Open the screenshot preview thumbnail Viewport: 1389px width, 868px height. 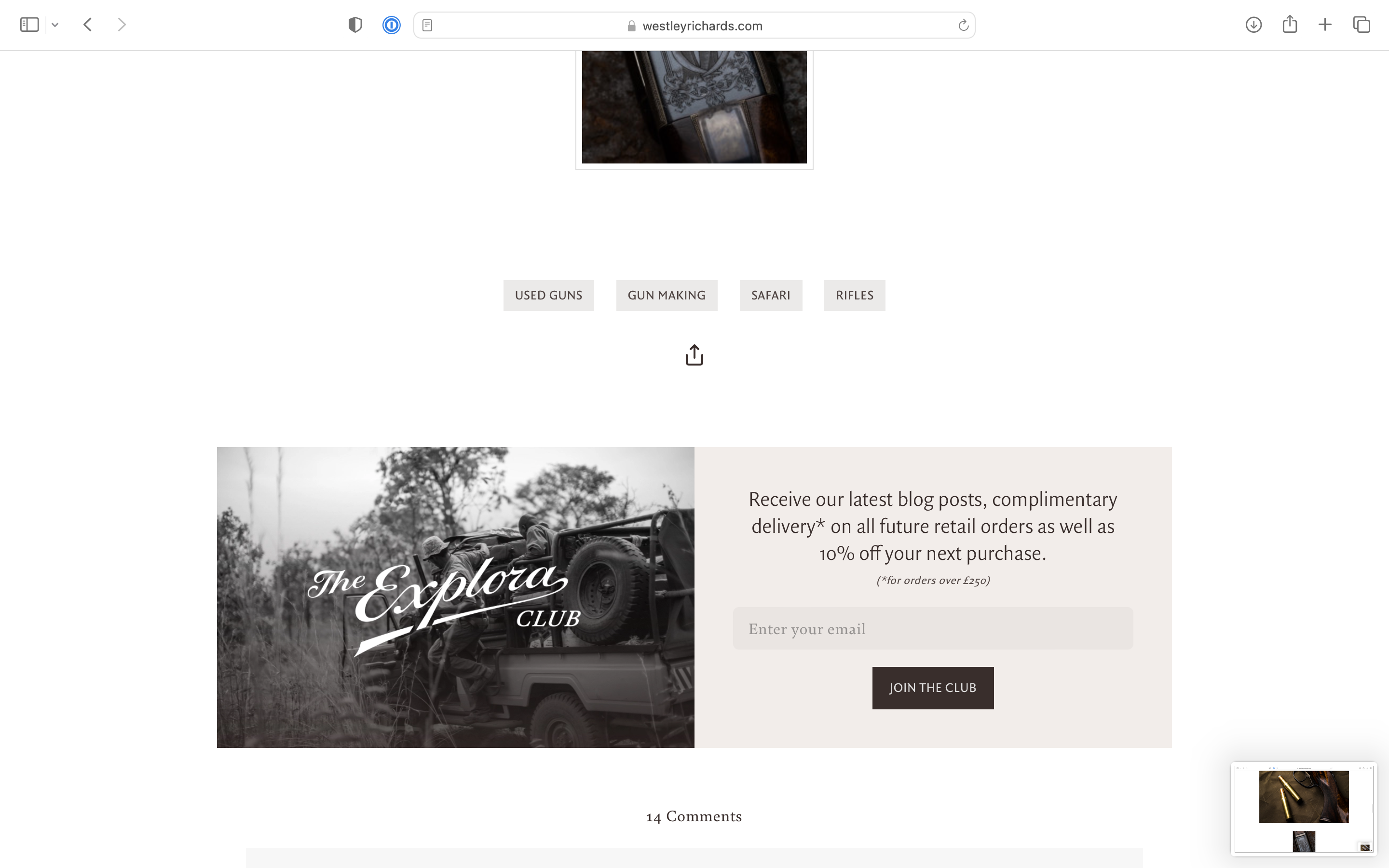1304,809
